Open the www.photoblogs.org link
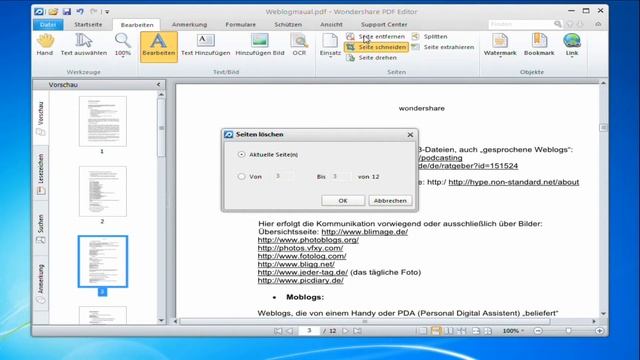 pos(308,240)
